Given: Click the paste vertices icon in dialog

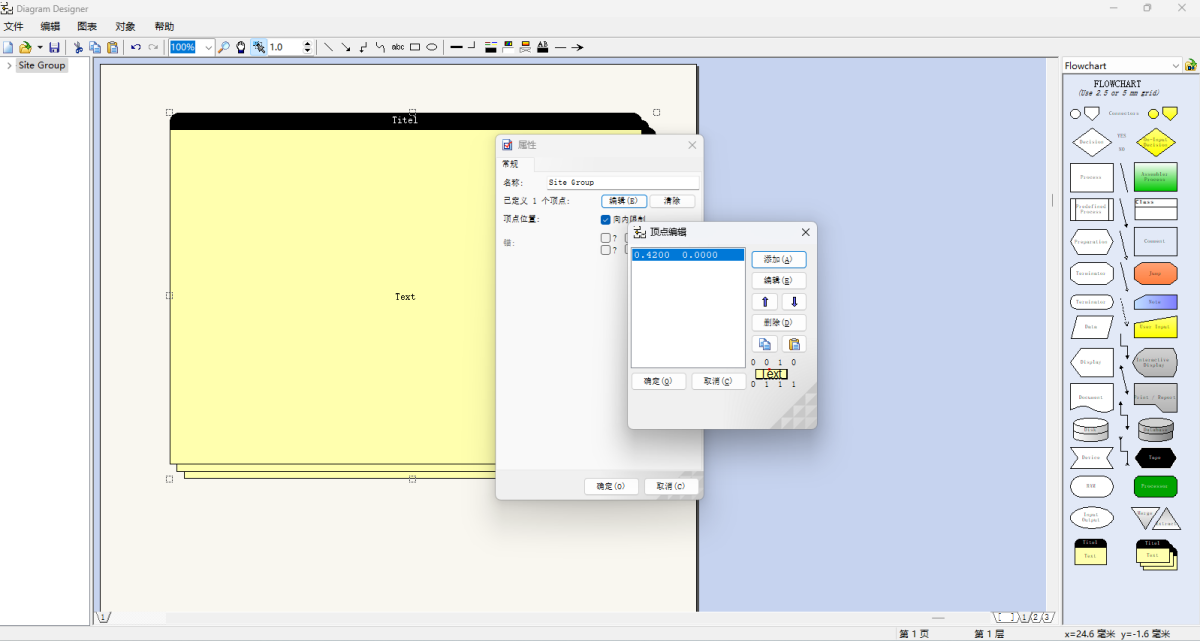Looking at the screenshot, I should pyautogui.click(x=793, y=344).
